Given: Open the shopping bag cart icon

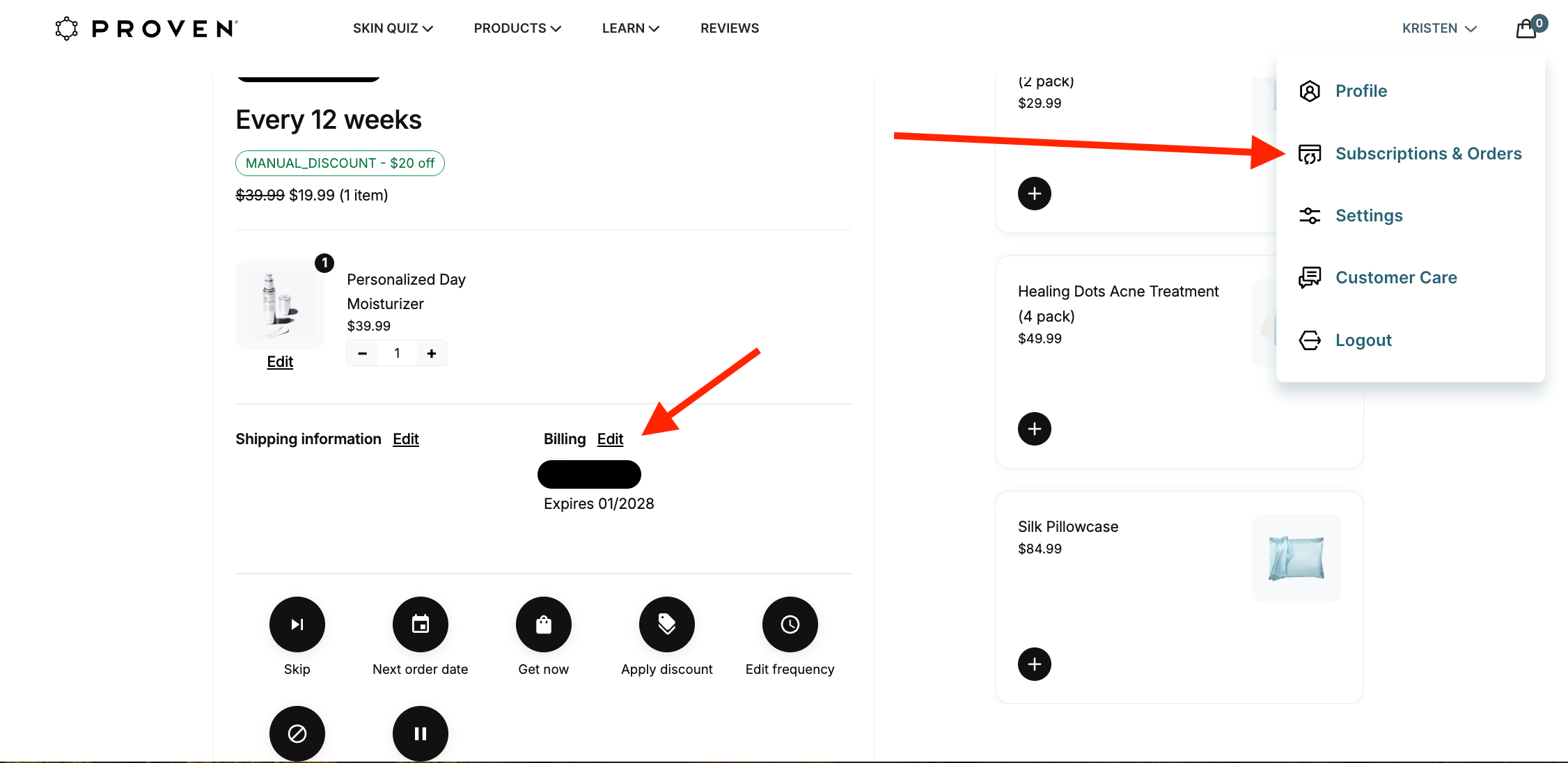Looking at the screenshot, I should tap(1526, 29).
